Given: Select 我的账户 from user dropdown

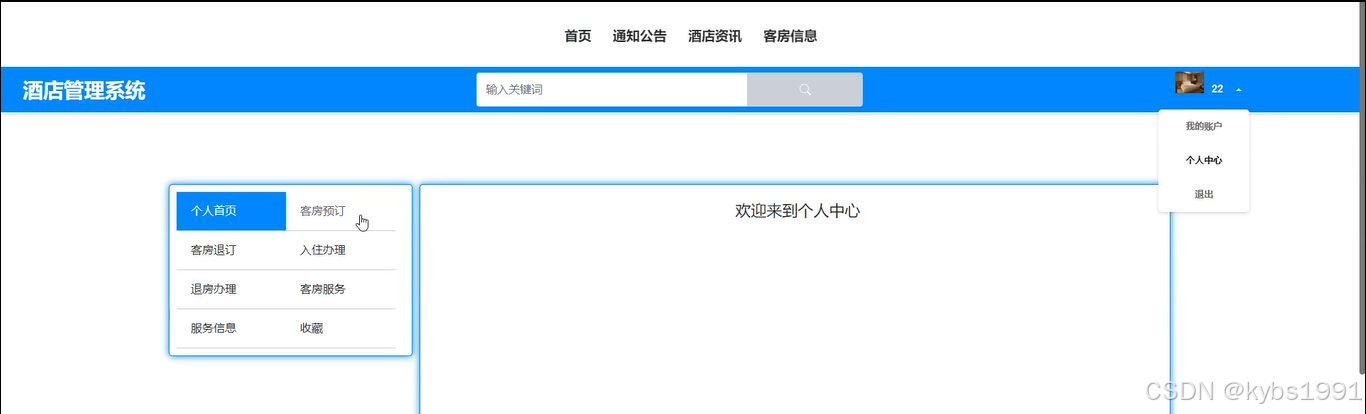Looking at the screenshot, I should [x=1204, y=127].
